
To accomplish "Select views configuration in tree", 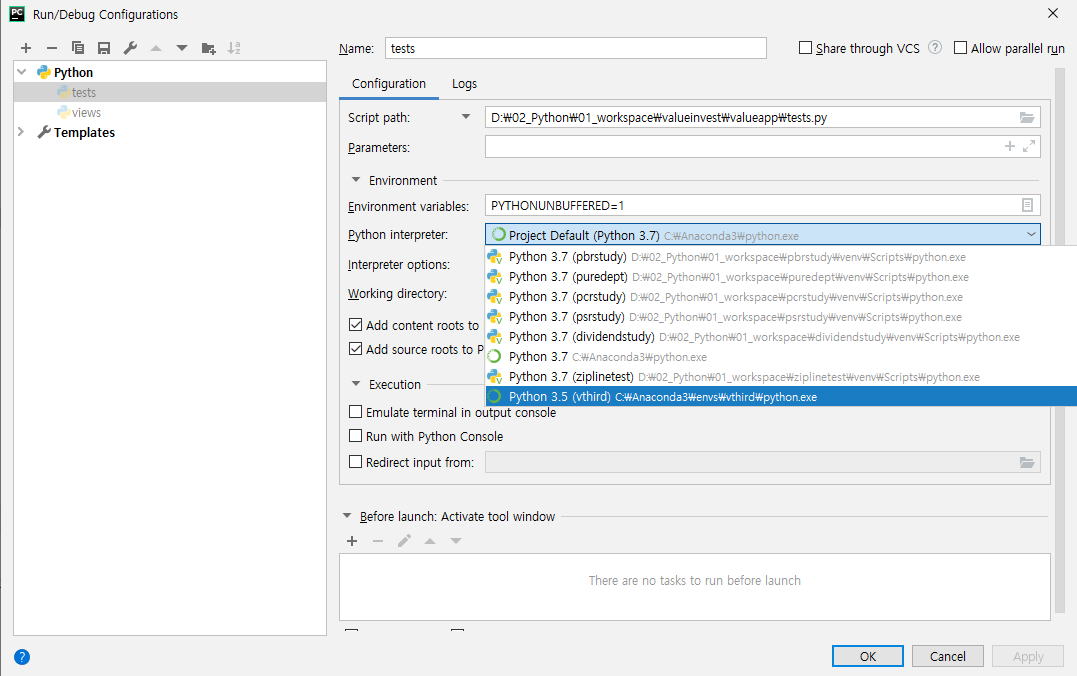I will click(170, 112).
